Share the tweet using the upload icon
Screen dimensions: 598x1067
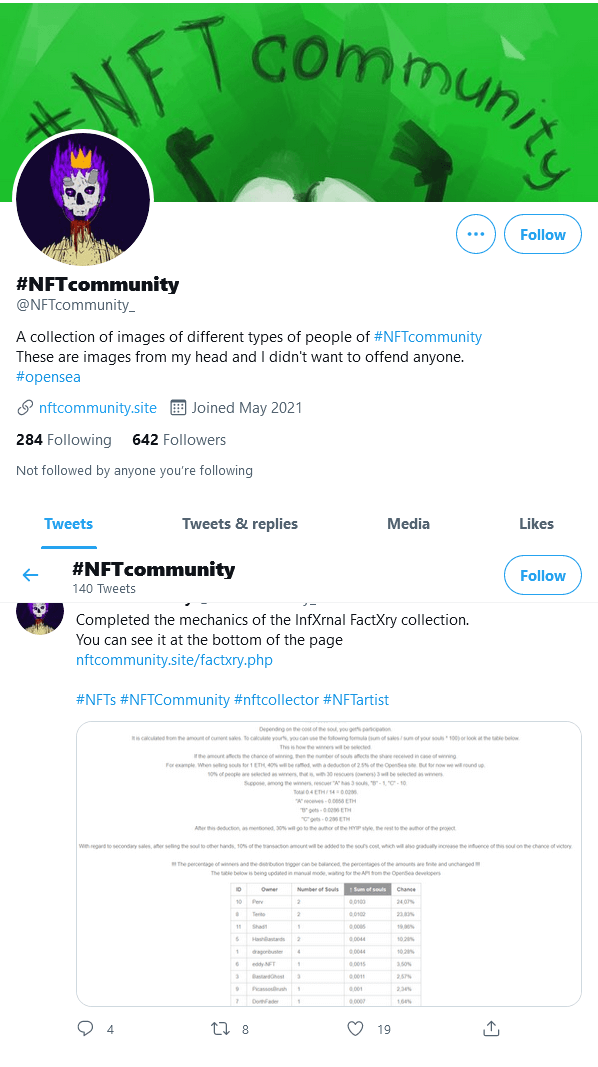(491, 1028)
